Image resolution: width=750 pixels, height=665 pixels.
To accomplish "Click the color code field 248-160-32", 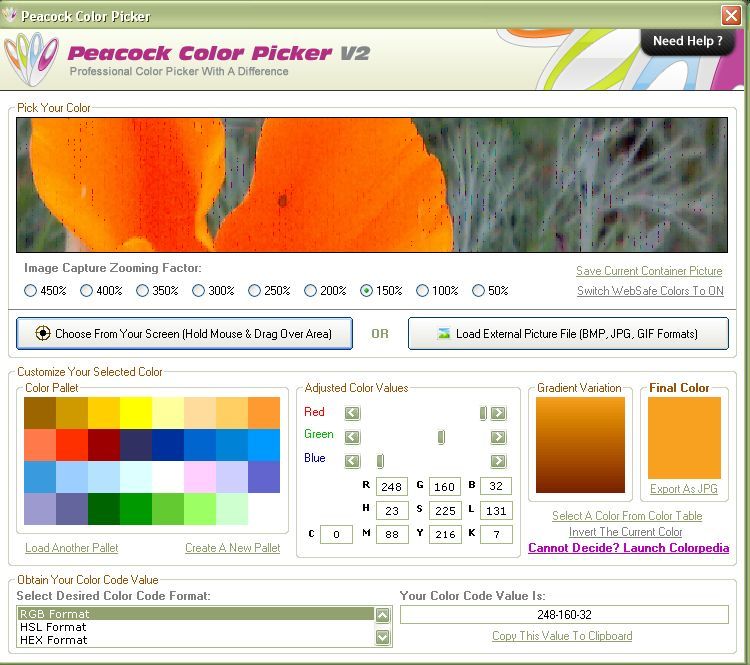I will (x=564, y=614).
